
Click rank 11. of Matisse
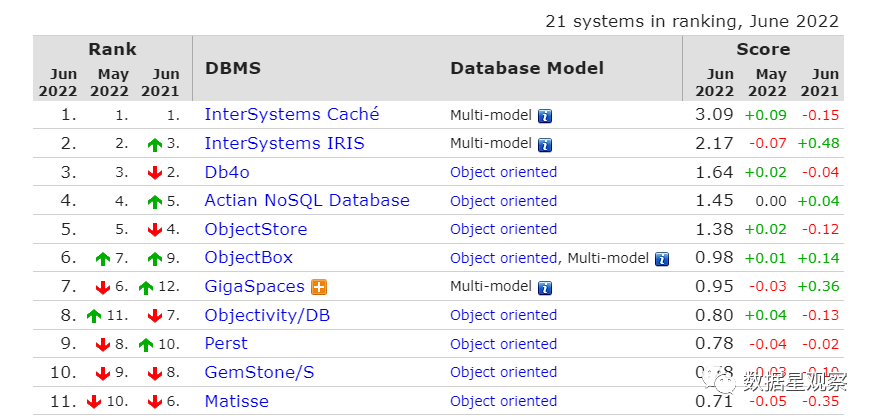click(x=64, y=401)
